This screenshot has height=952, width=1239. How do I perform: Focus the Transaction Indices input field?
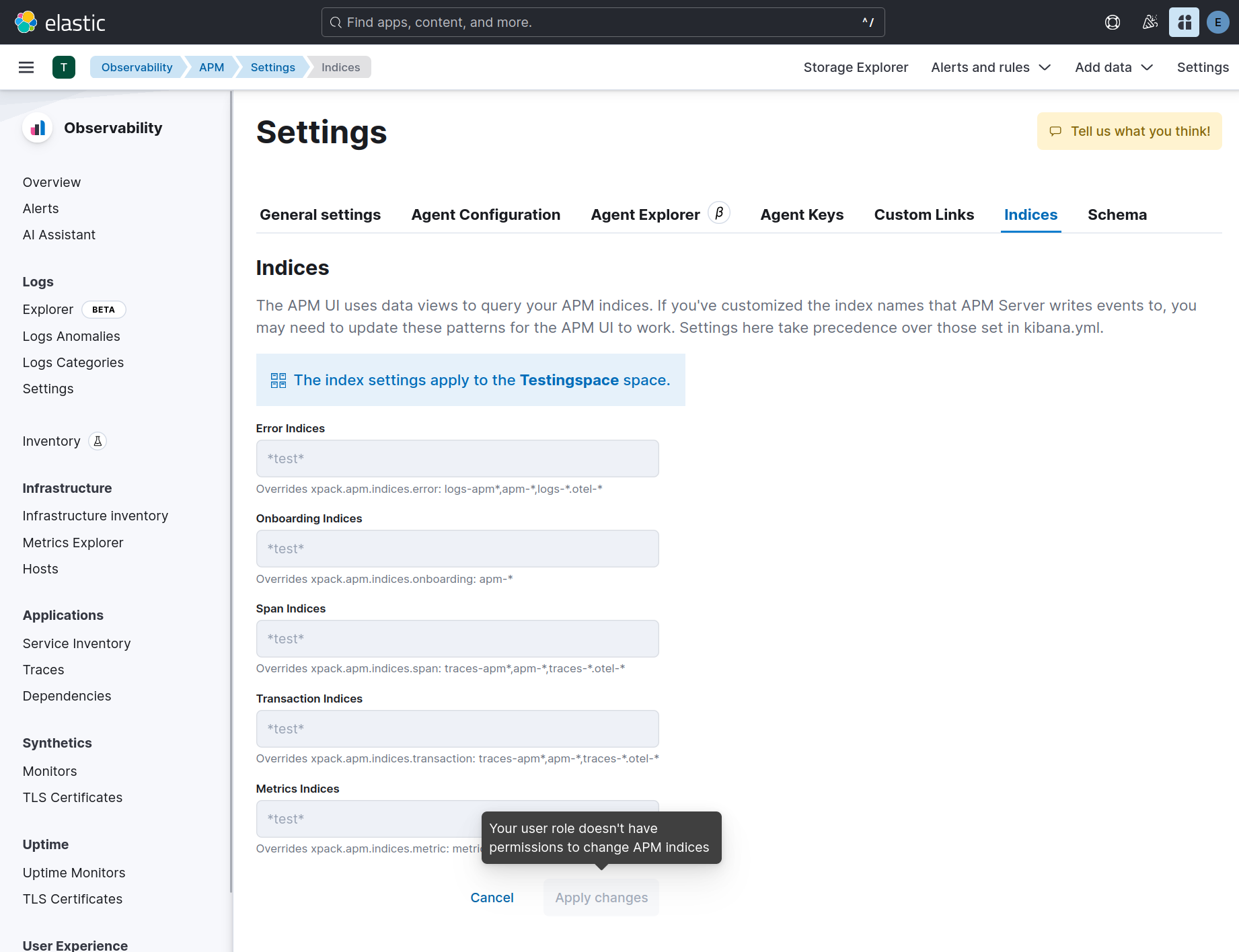pos(457,729)
